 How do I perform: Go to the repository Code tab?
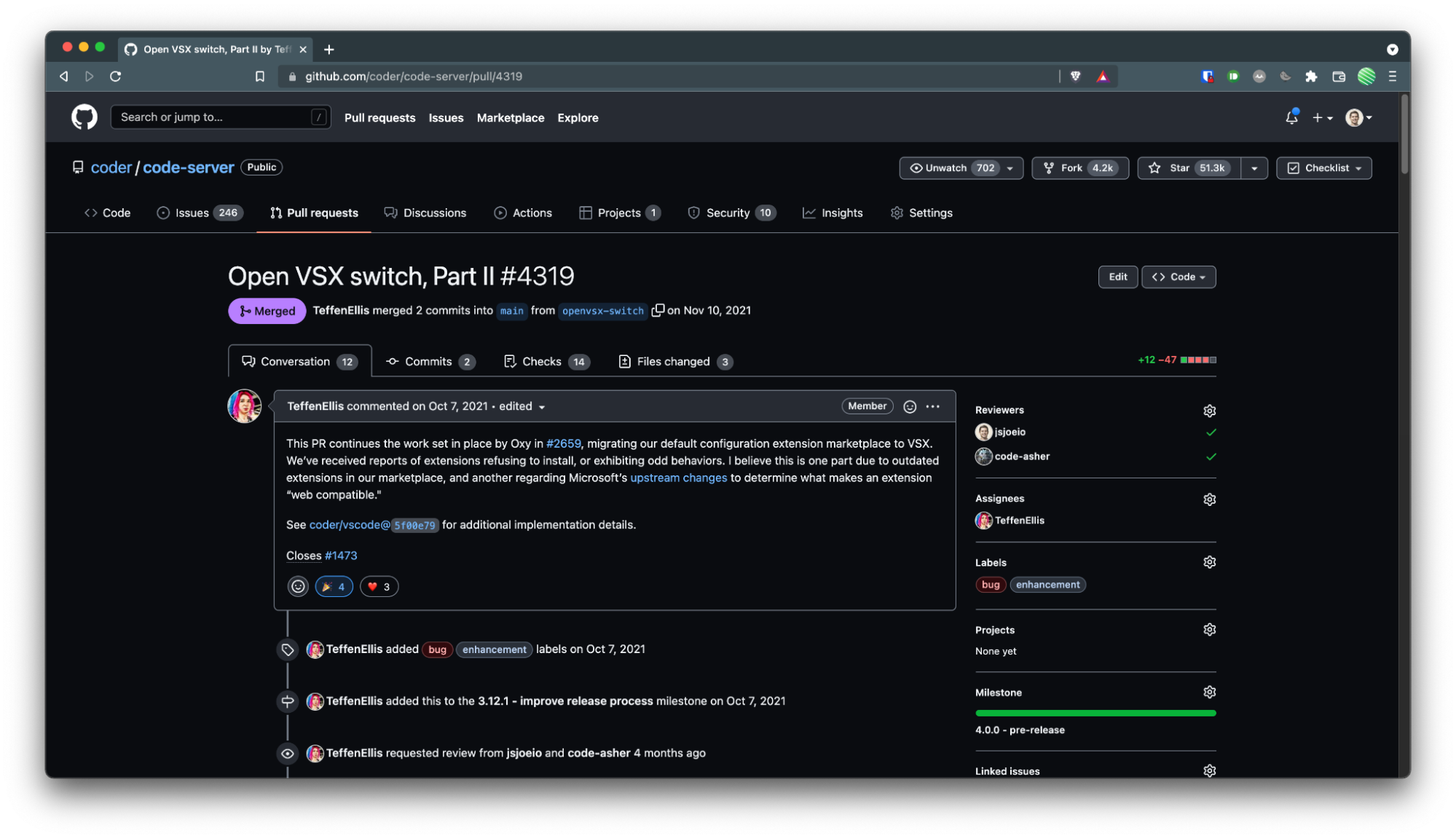click(108, 213)
